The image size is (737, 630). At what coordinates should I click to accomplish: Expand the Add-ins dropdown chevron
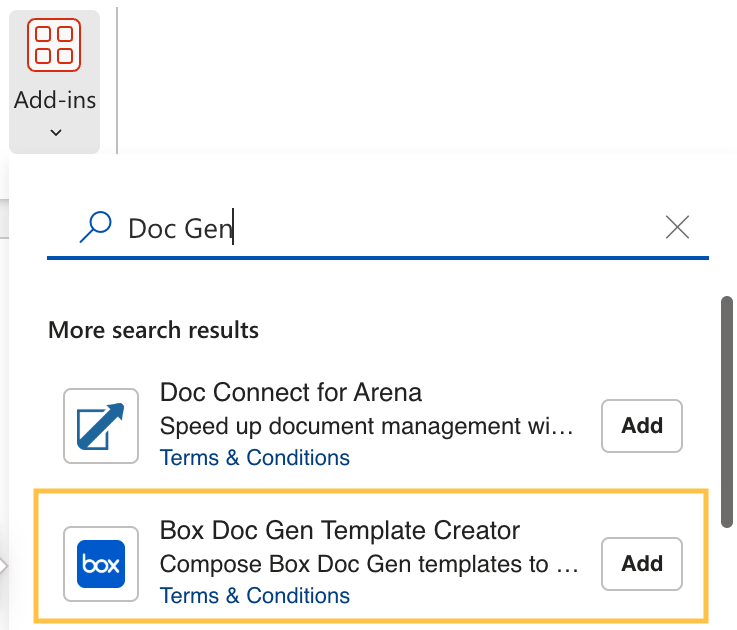tap(55, 132)
